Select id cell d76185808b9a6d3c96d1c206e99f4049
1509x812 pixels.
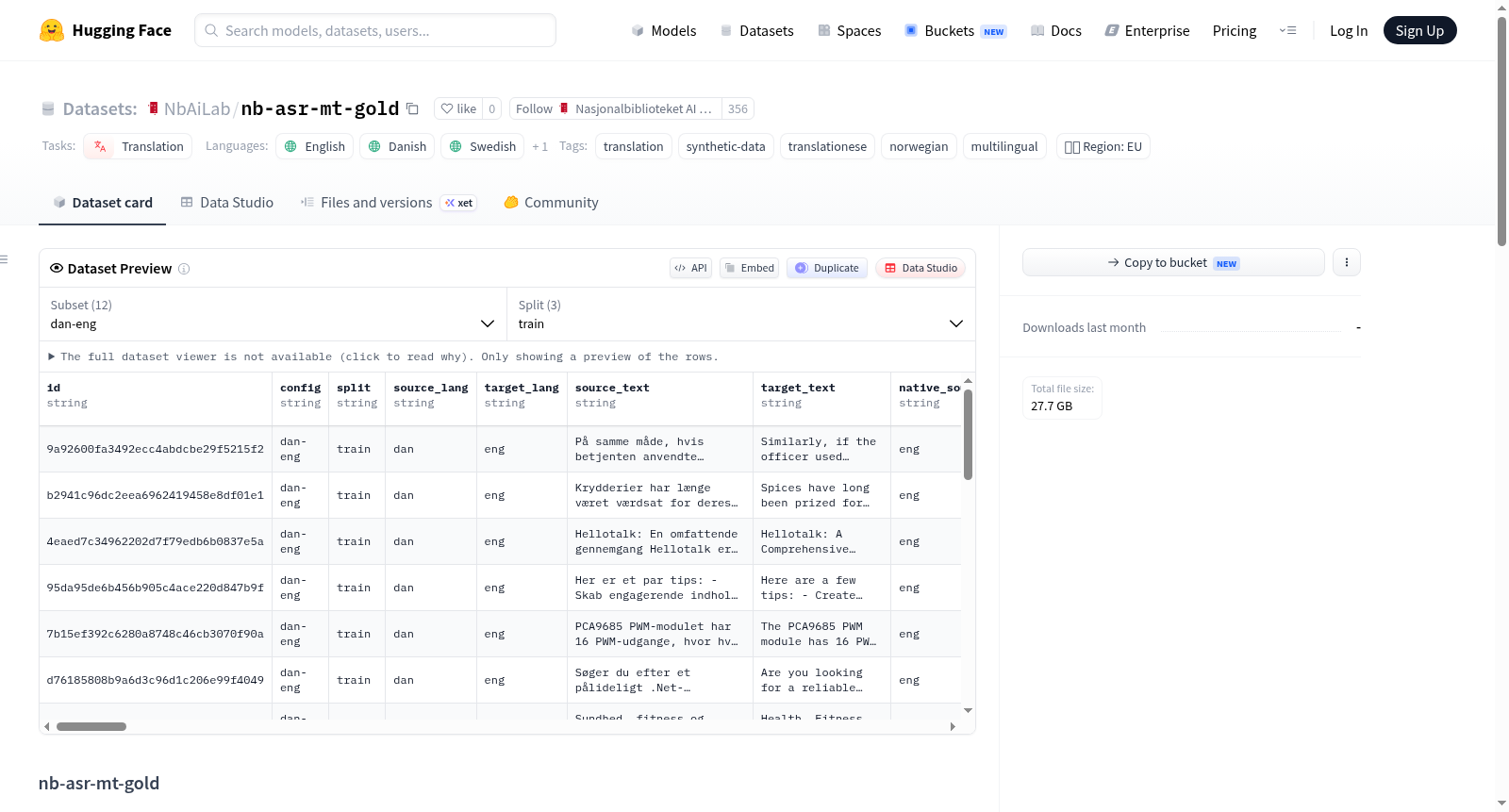tap(156, 680)
